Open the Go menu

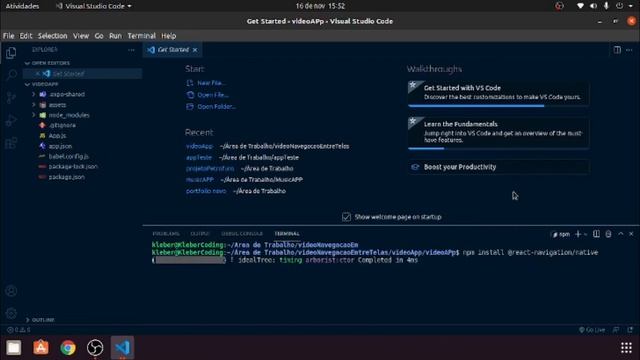pyautogui.click(x=99, y=36)
